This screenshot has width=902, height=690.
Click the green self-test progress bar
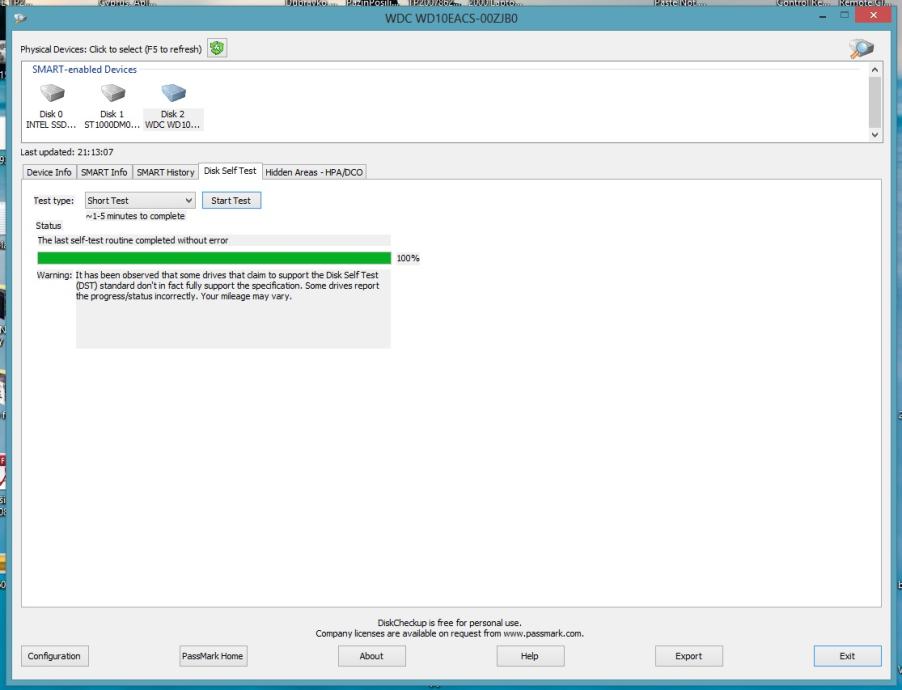coord(214,258)
